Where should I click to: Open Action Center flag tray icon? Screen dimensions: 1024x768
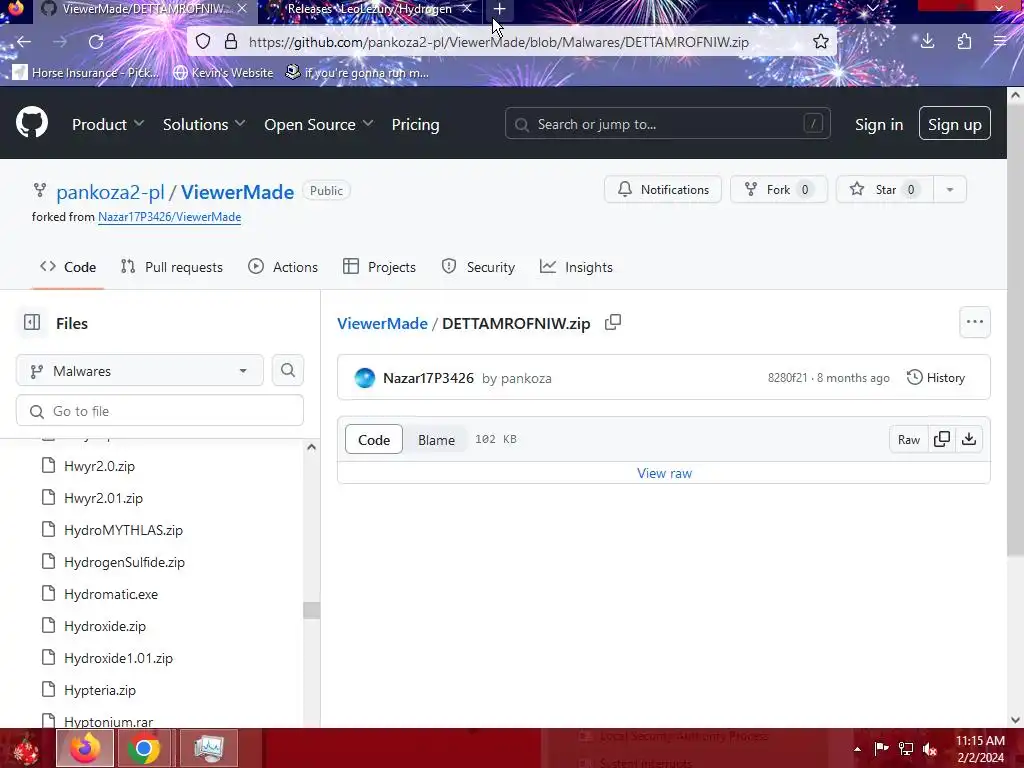[881, 748]
